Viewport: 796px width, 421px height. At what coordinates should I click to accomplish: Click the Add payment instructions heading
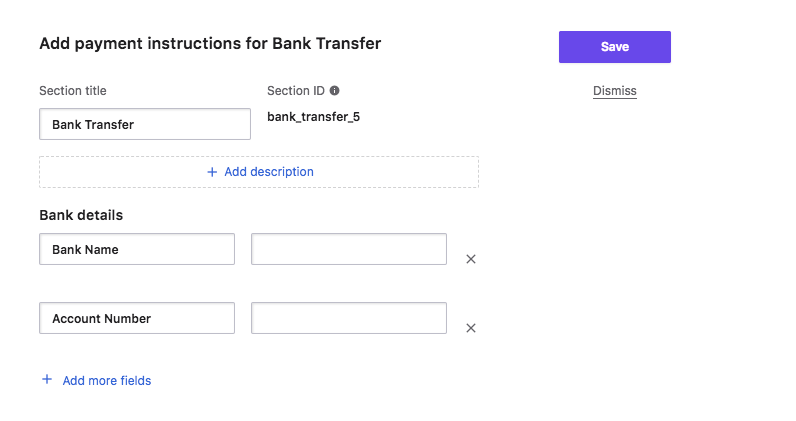tap(210, 44)
